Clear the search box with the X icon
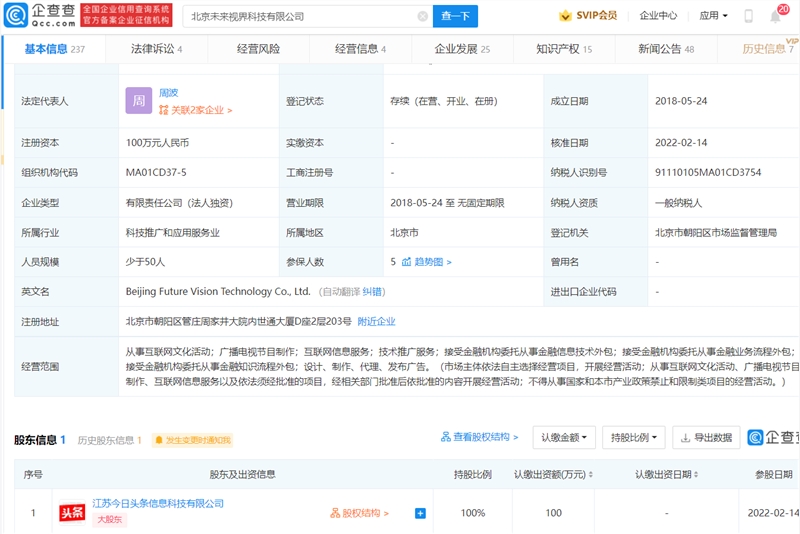This screenshot has width=800, height=534. (x=422, y=17)
